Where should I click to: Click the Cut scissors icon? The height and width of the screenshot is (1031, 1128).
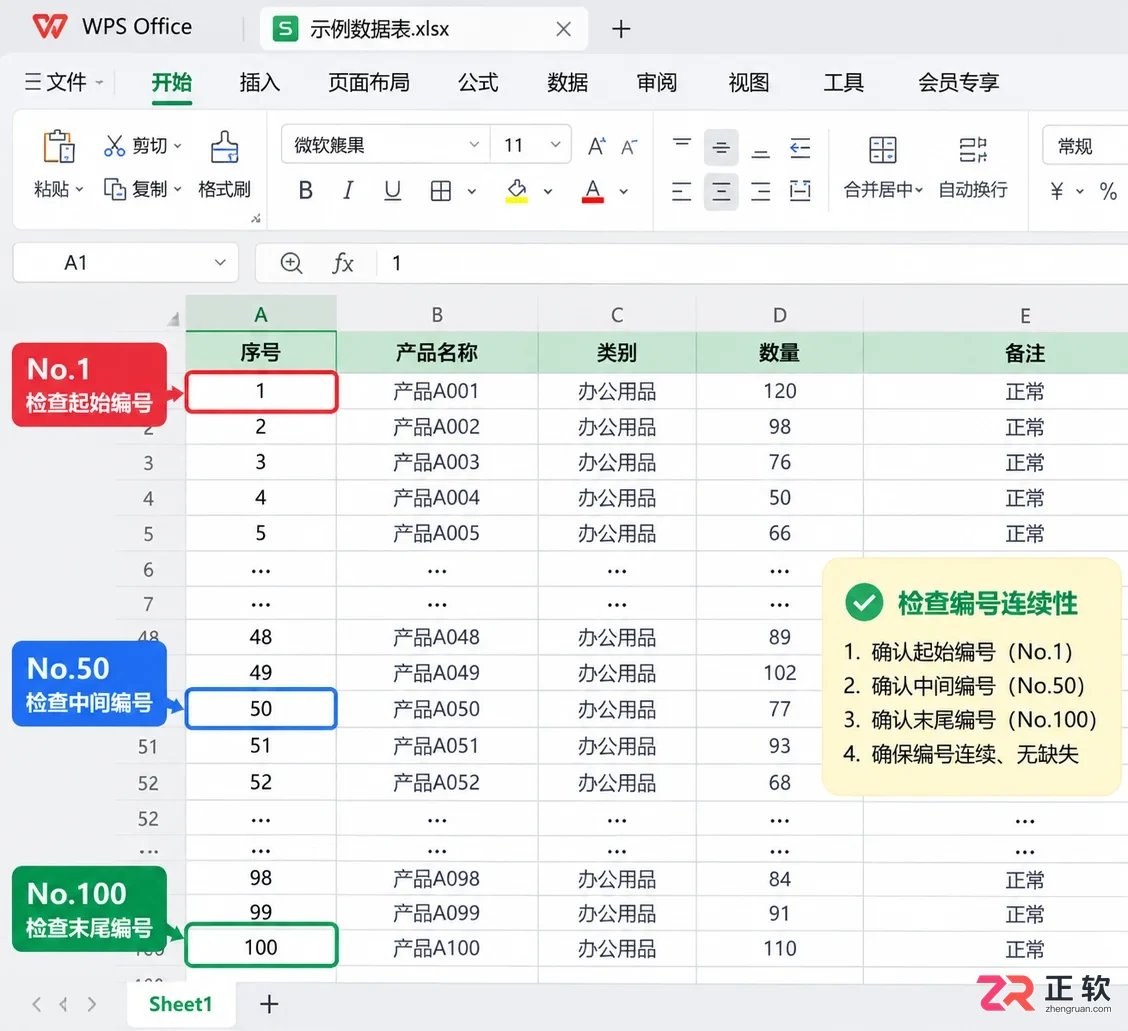point(114,146)
